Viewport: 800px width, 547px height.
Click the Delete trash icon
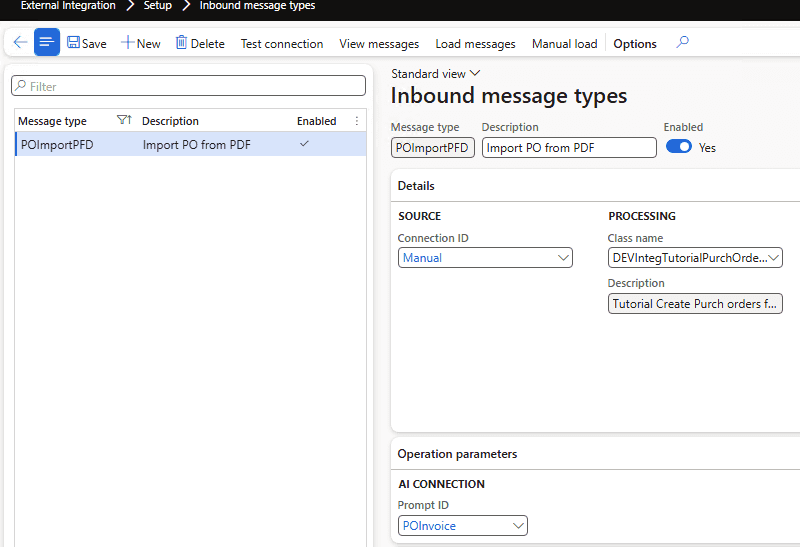pos(182,43)
